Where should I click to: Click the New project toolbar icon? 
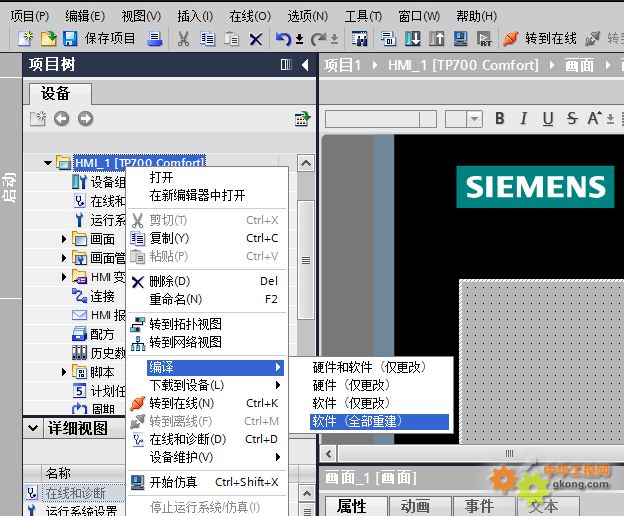pyautogui.click(x=25, y=39)
